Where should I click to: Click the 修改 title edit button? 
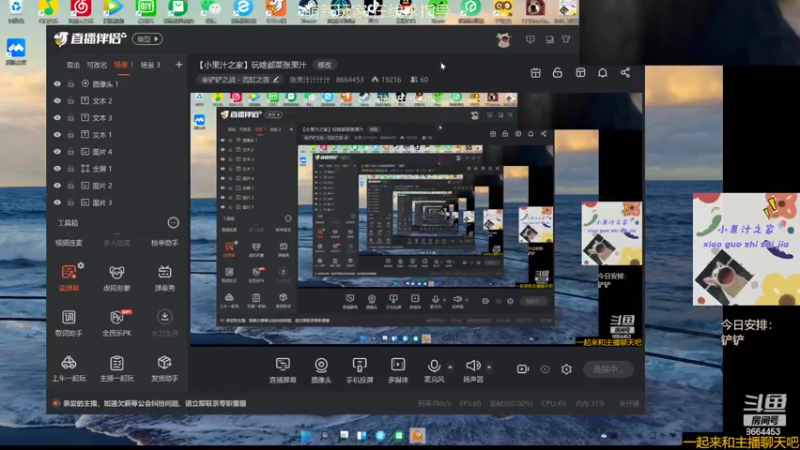(324, 65)
